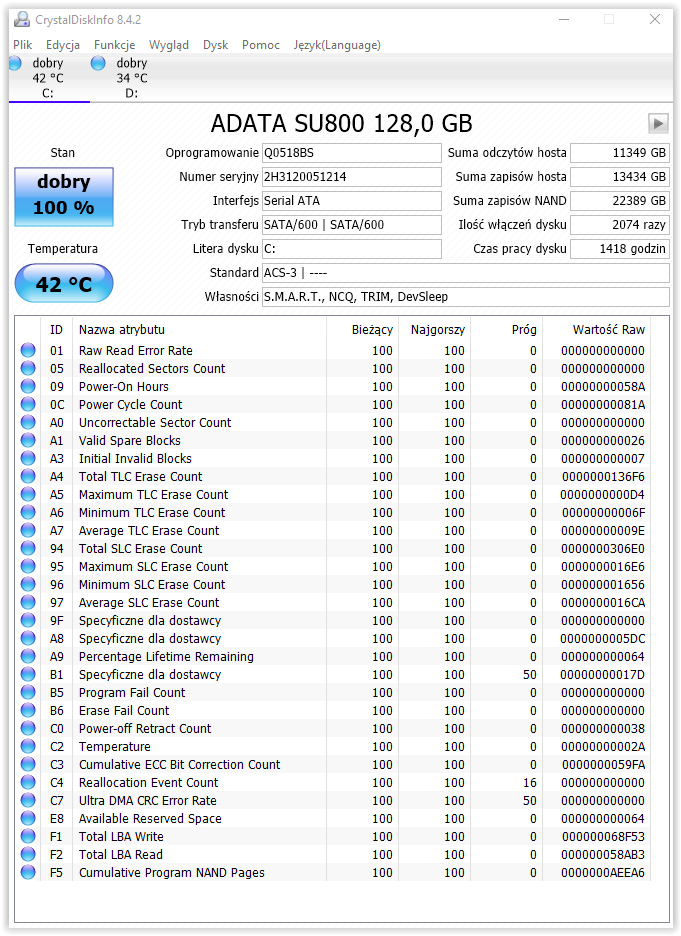The width and height of the screenshot is (681, 936).
Task: Click CrystalDiskInfo title bar app icon
Action: pyautogui.click(x=21, y=20)
